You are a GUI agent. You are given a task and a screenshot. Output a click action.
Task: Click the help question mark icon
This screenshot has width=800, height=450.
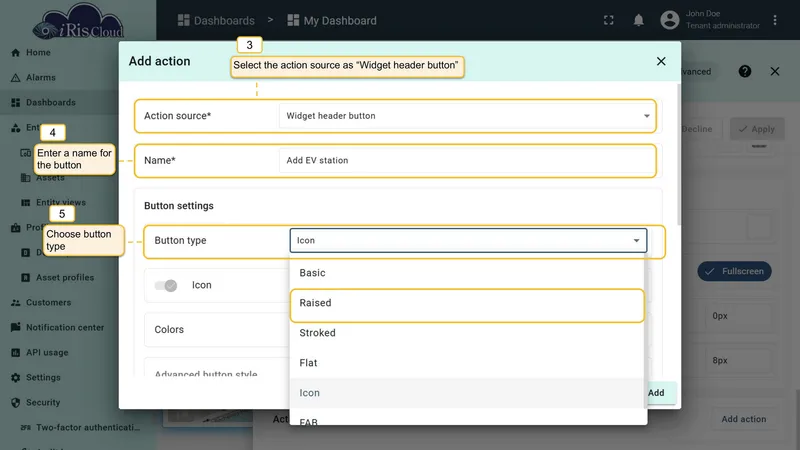pos(745,71)
